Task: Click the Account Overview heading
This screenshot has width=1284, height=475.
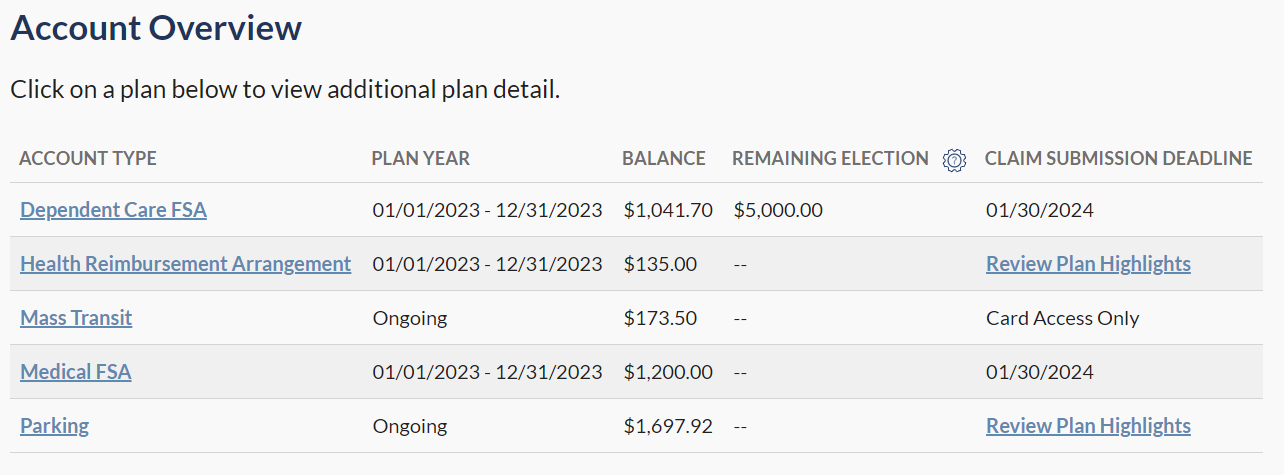Action: (x=156, y=28)
